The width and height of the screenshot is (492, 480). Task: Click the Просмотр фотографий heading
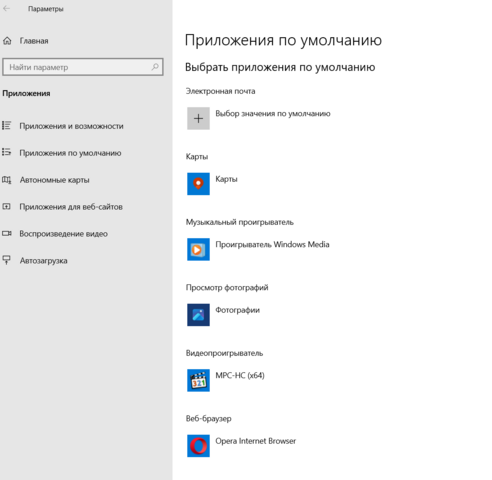click(227, 287)
